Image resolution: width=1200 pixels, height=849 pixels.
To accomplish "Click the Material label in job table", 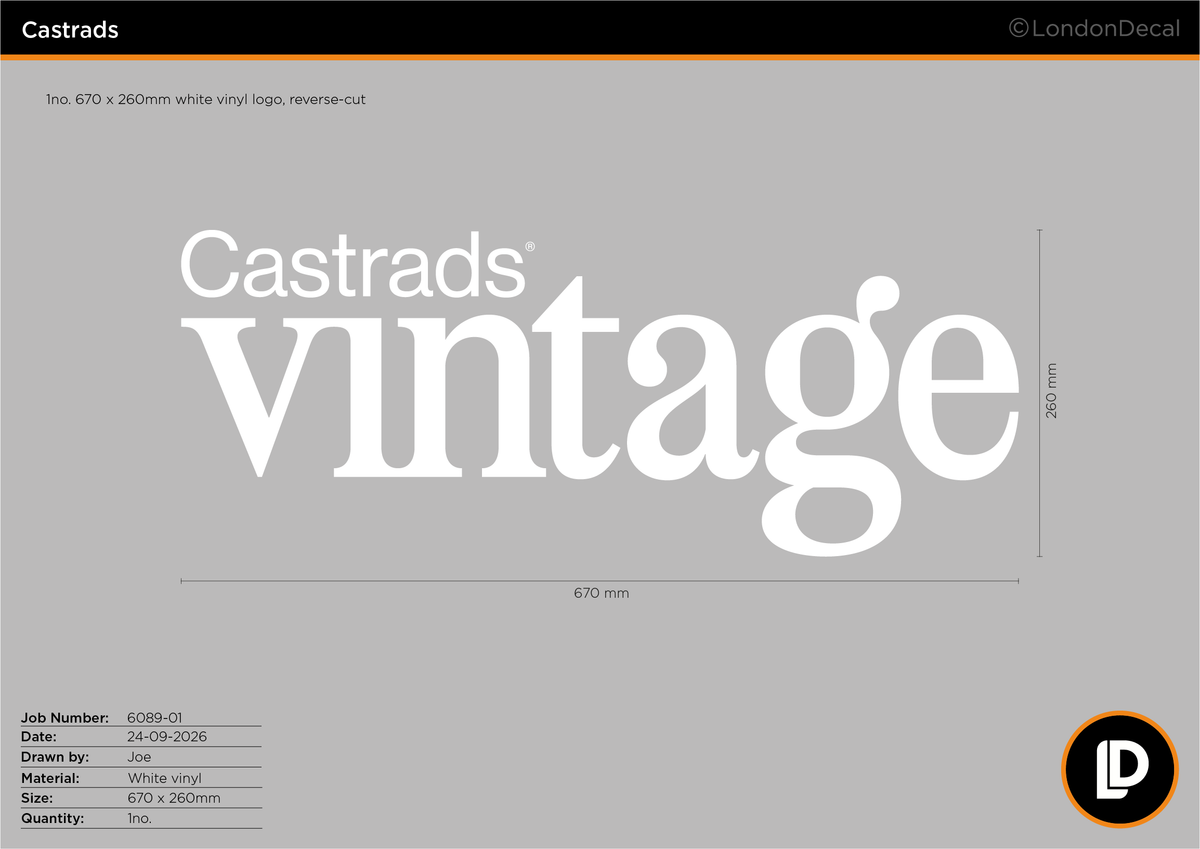I will point(50,778).
